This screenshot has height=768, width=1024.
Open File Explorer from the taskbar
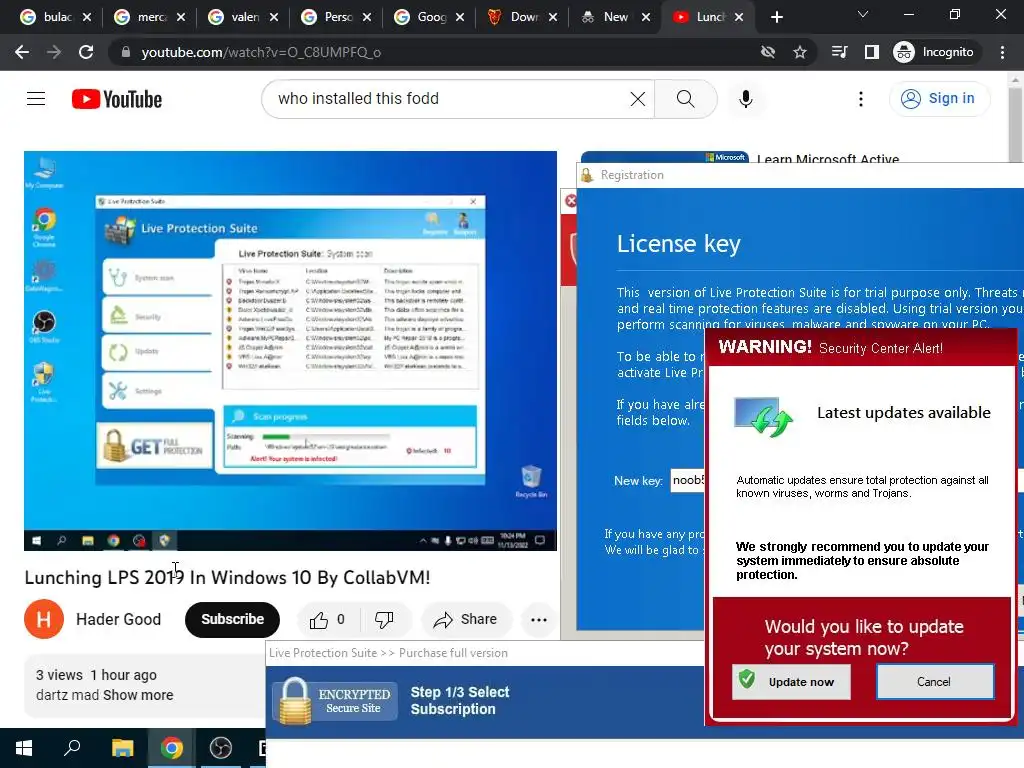coord(122,748)
